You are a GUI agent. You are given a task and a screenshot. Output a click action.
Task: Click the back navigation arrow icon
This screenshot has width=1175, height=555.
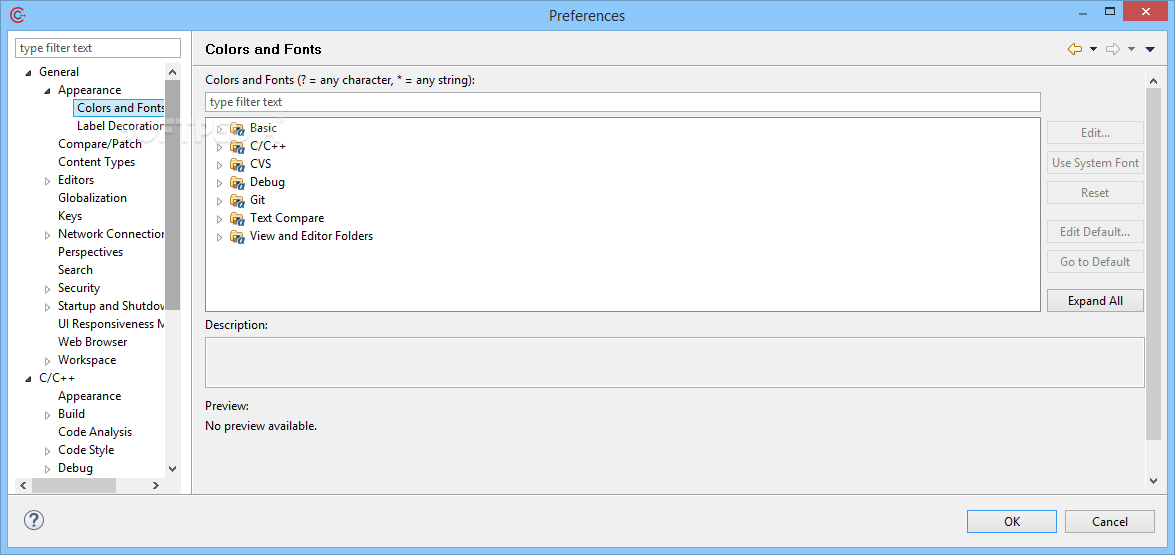(x=1075, y=49)
